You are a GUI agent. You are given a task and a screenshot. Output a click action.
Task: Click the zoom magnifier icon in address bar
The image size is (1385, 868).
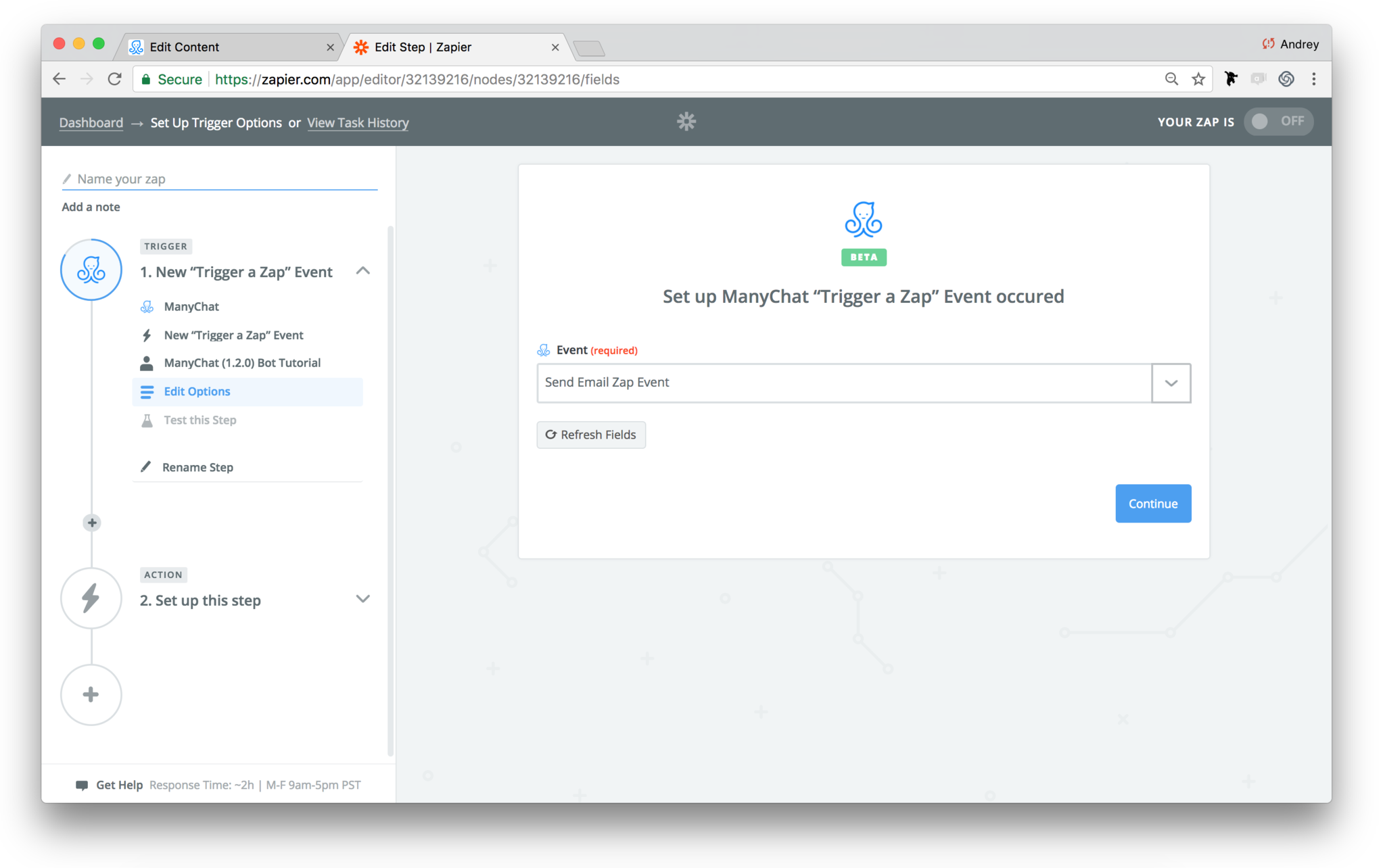coord(1171,79)
